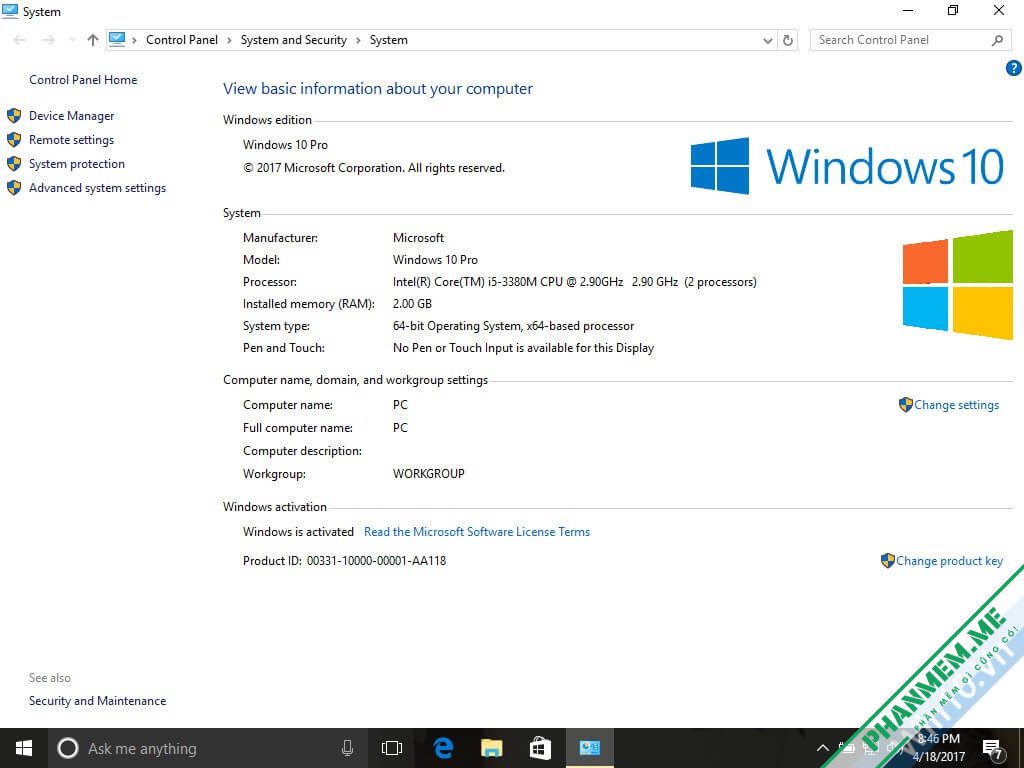
Task: Expand the chevron after Control Panel breadcrumb
Action: tap(229, 40)
